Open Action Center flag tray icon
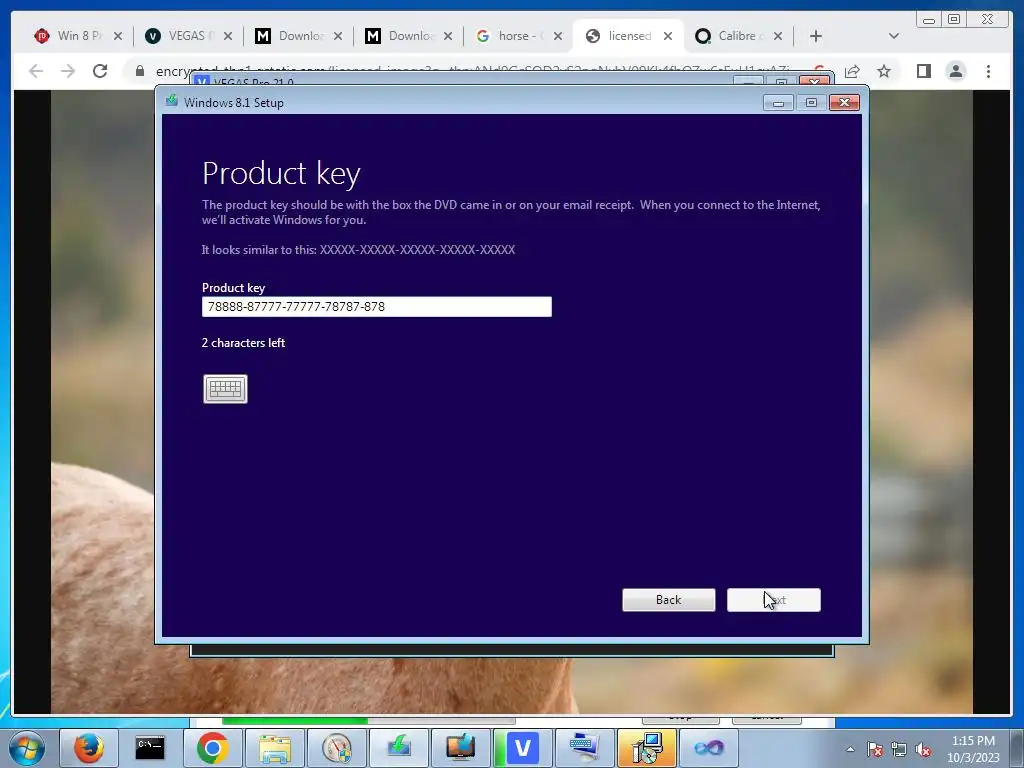 point(875,750)
